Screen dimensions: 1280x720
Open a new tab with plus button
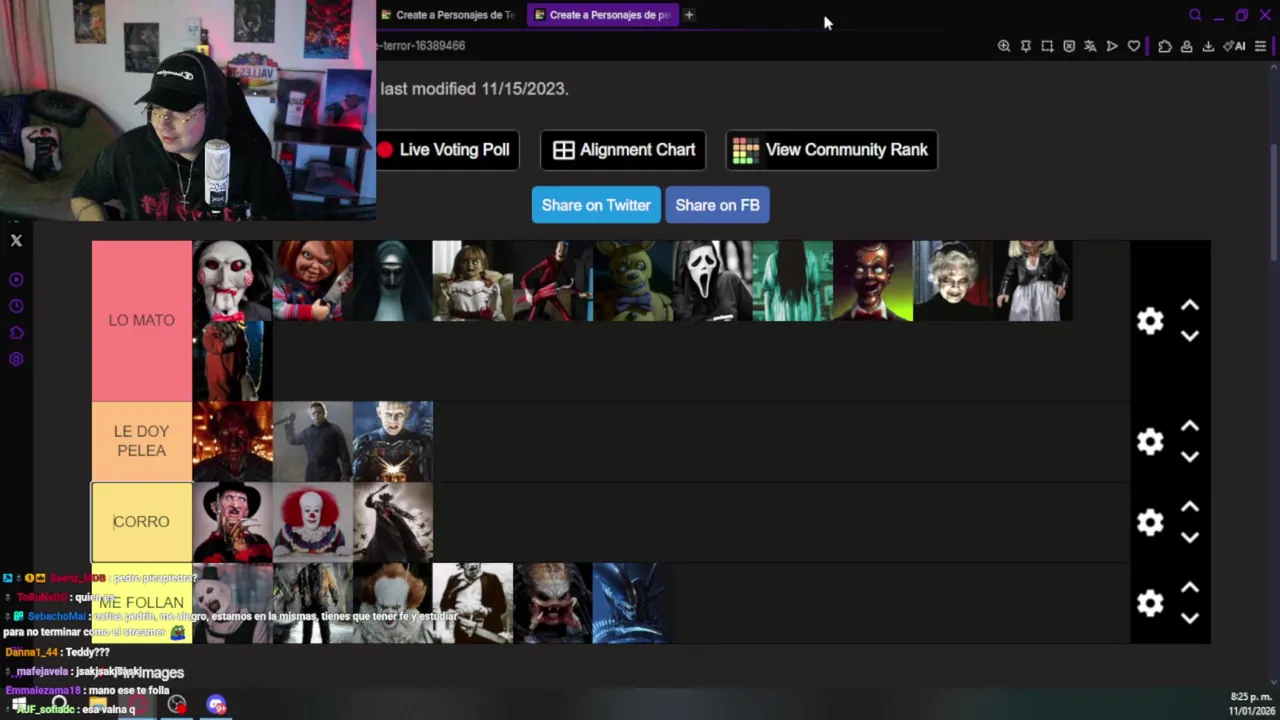(689, 15)
